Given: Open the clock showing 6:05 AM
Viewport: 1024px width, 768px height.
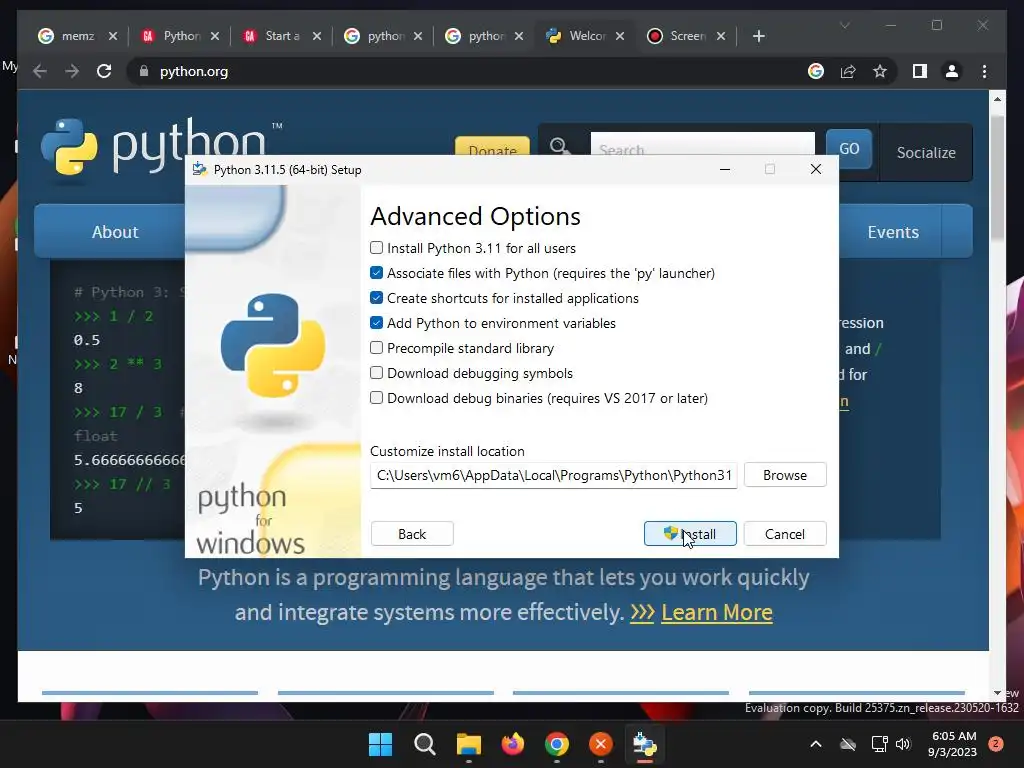Looking at the screenshot, I should 952,744.
